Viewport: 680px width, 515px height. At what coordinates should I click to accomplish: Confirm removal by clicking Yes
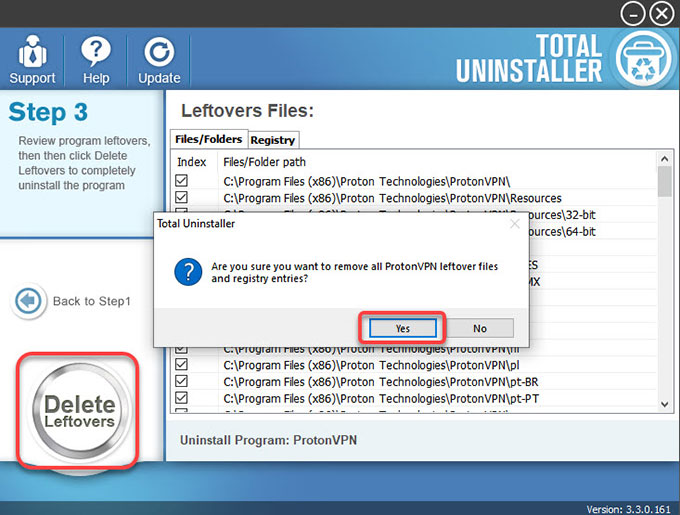[402, 328]
